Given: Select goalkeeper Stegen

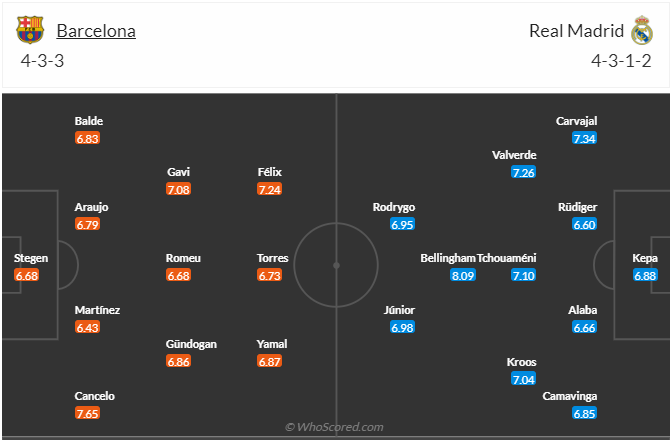Looking at the screenshot, I should pos(30,258).
